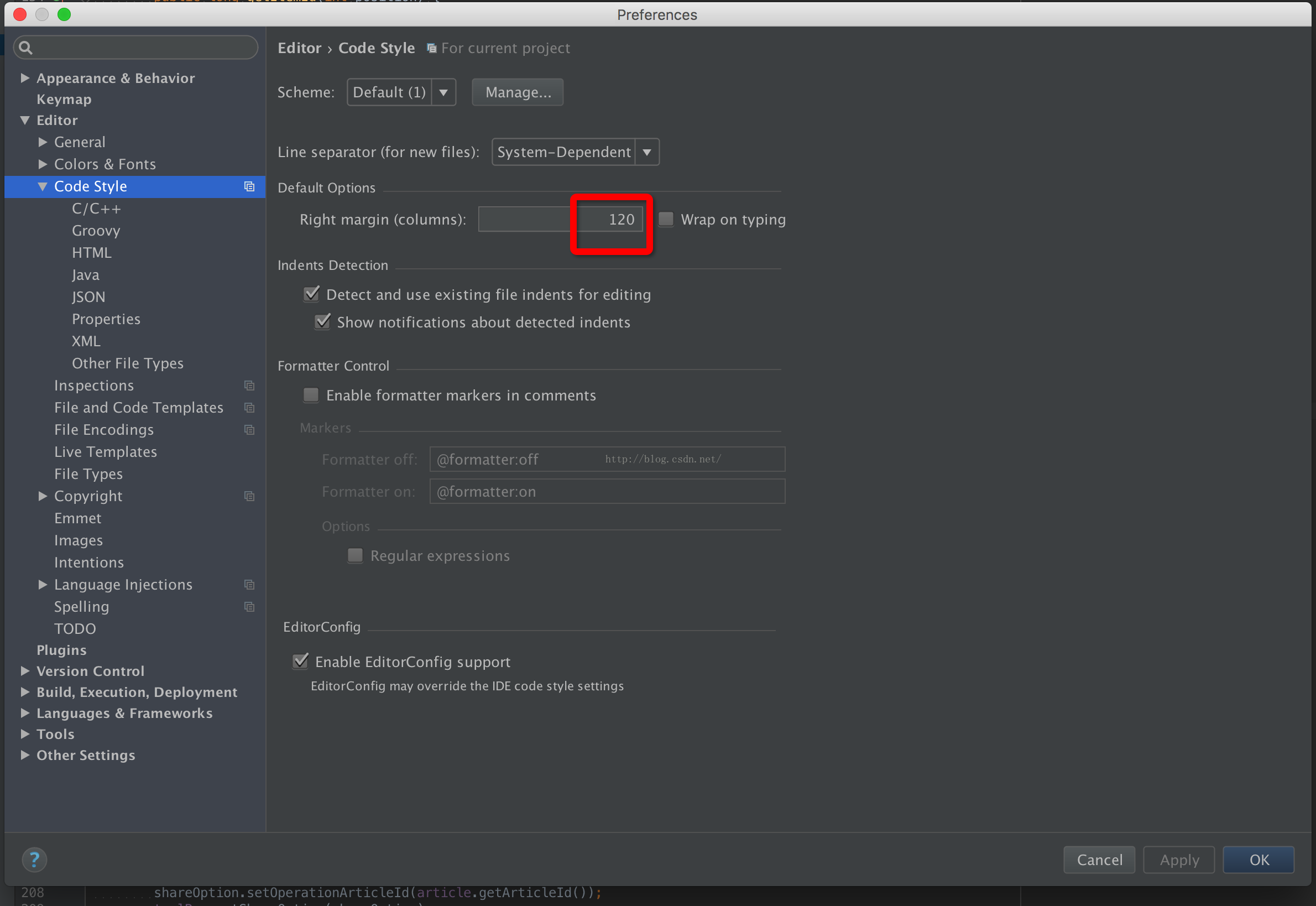Image resolution: width=1316 pixels, height=906 pixels.
Task: Expand Build, Execution, Deployment section
Action: [25, 692]
